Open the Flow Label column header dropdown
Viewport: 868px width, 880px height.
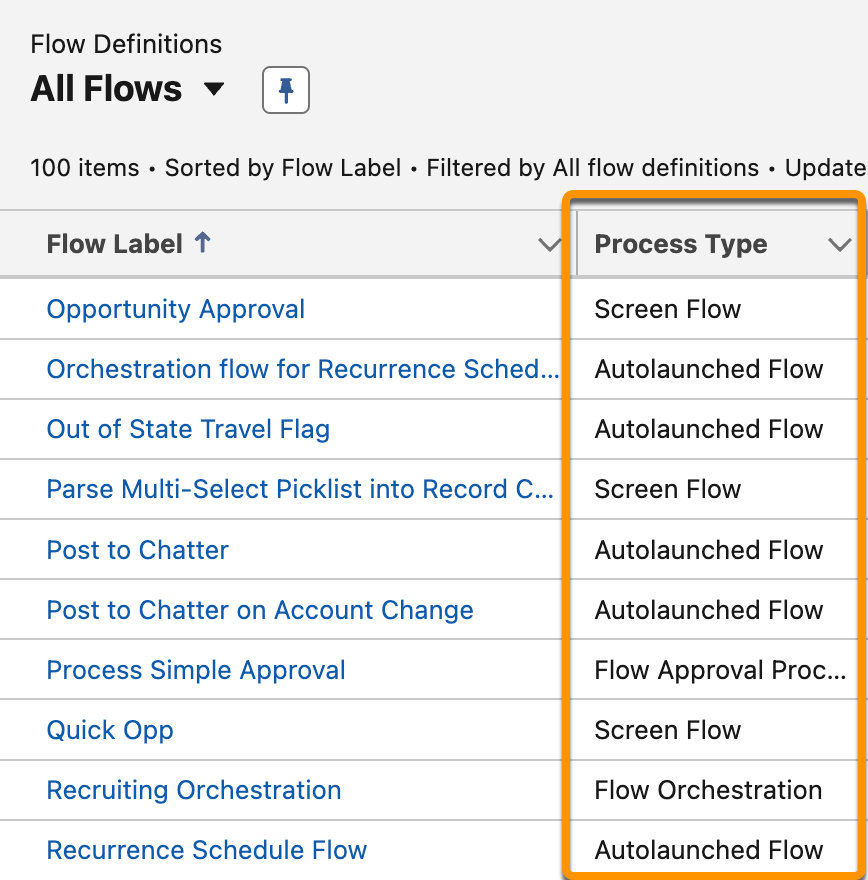click(x=548, y=243)
